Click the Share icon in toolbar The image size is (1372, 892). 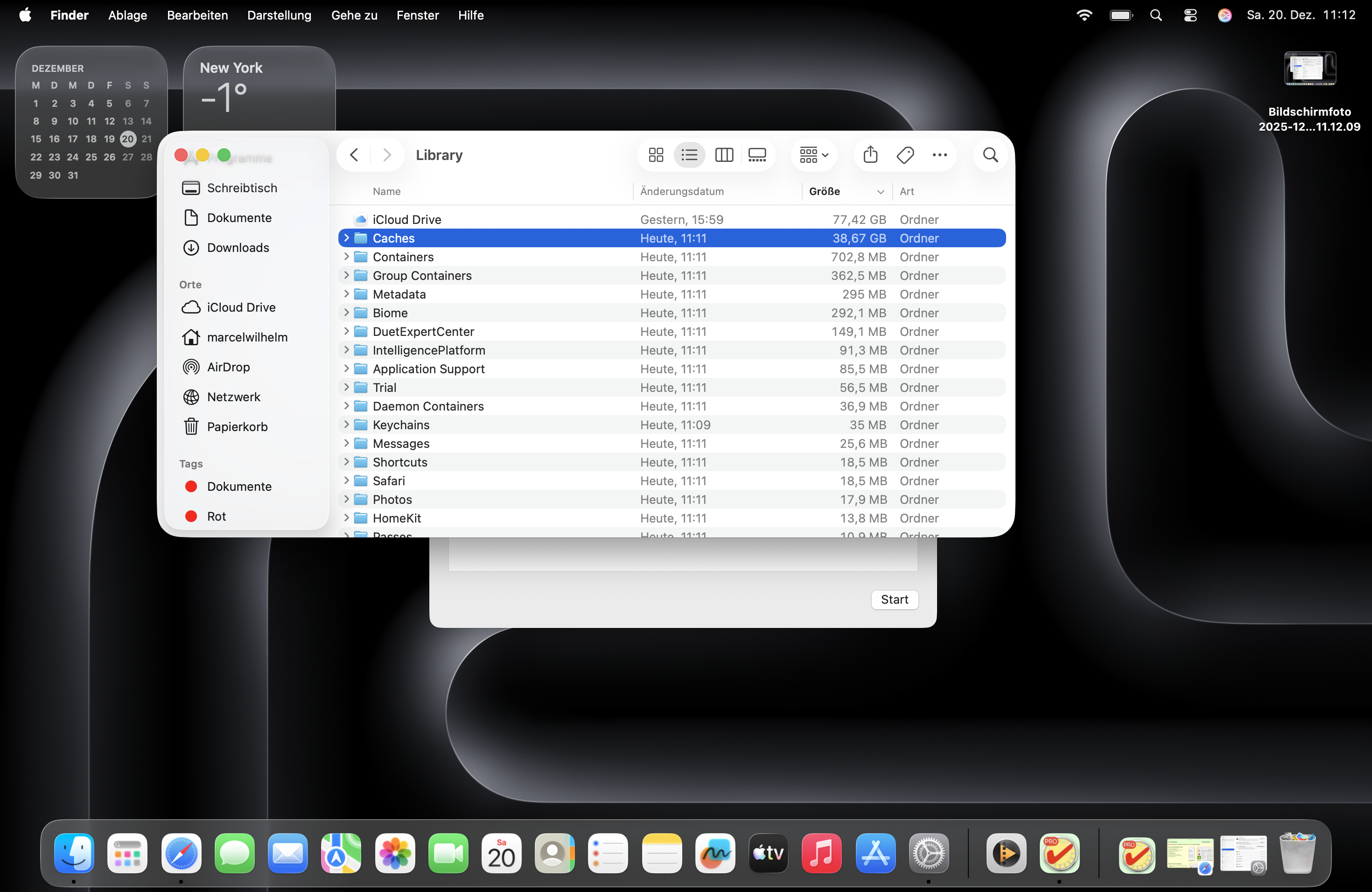click(x=870, y=154)
